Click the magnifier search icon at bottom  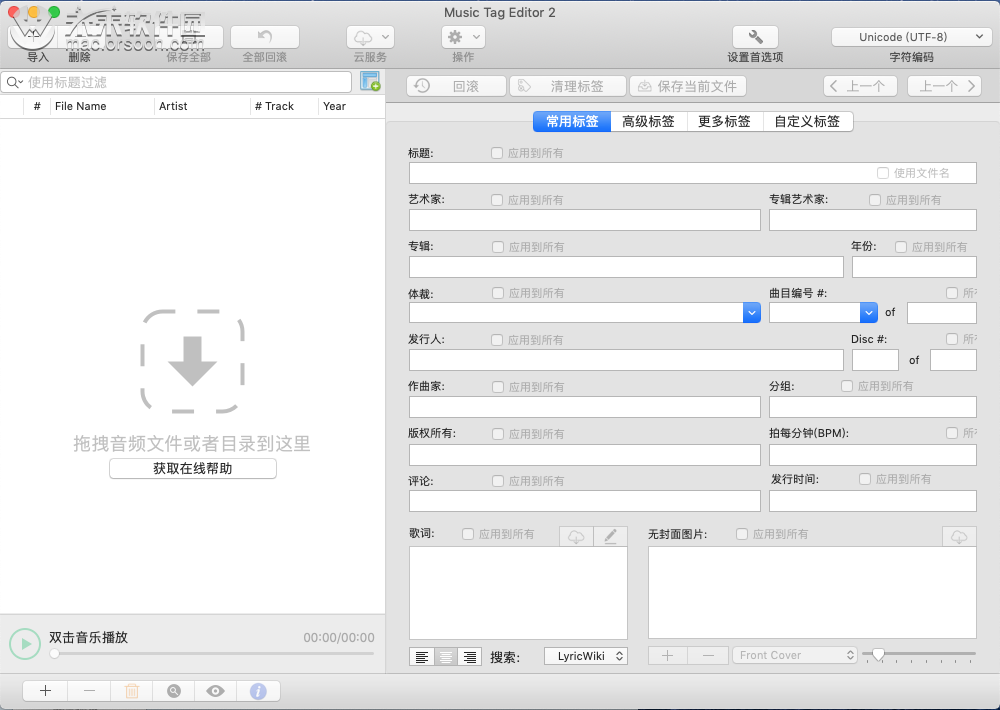click(x=173, y=690)
